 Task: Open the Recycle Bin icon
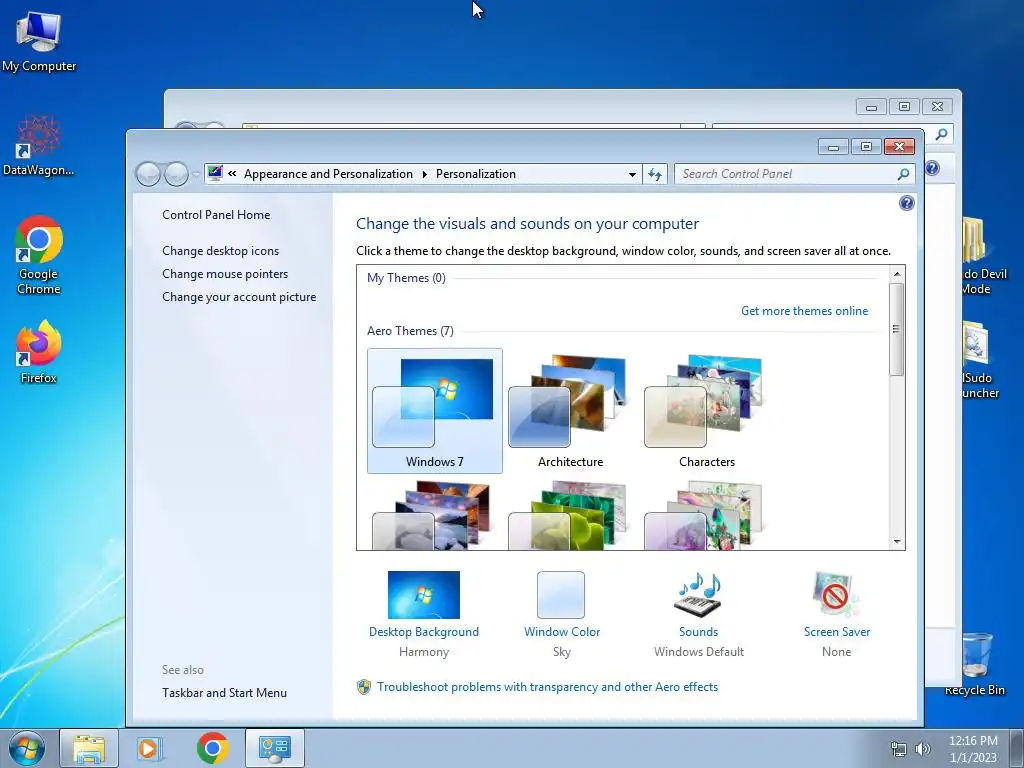975,663
